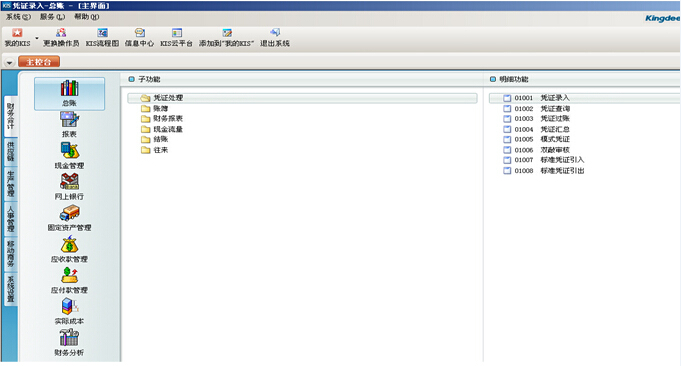Select the 账簿 folder
This screenshot has width=681, height=366.
point(155,109)
